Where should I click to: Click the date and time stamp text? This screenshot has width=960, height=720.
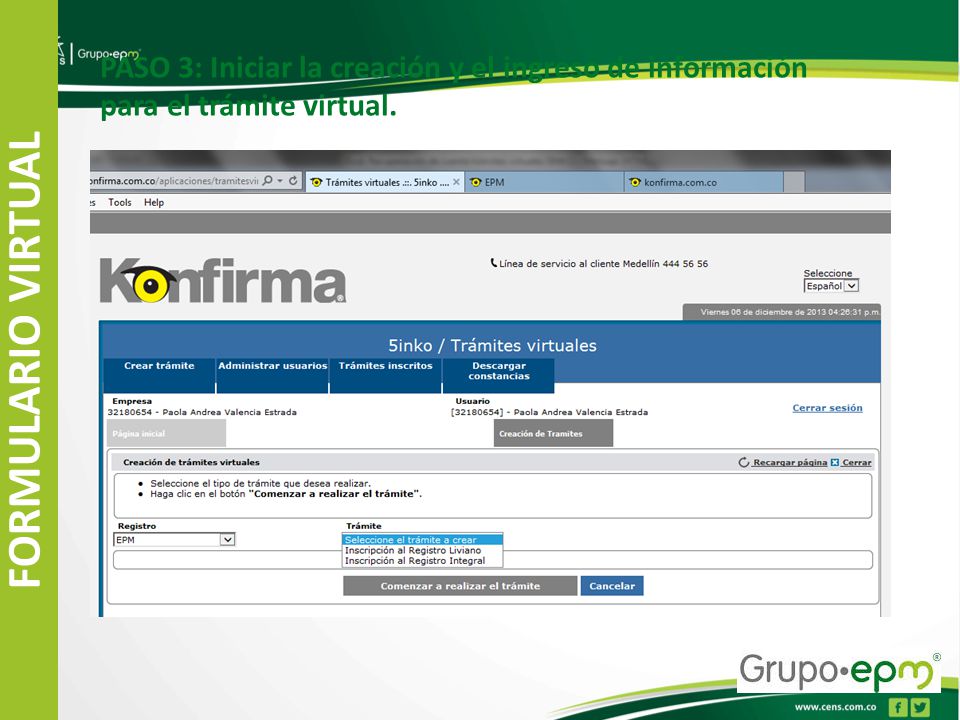[x=790, y=312]
